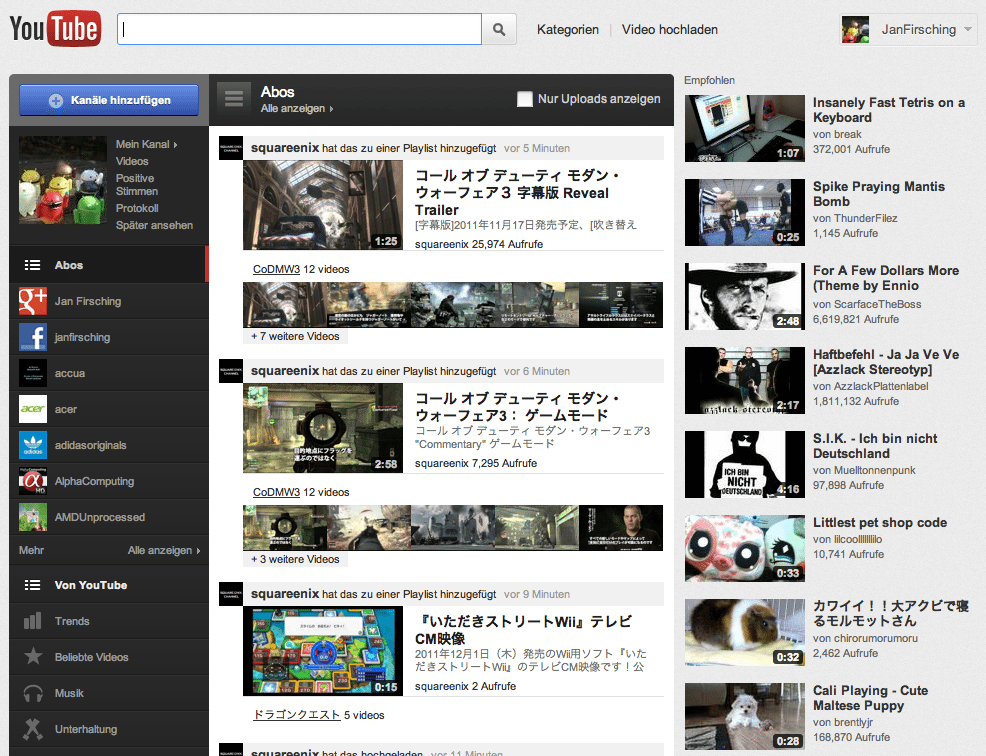The height and width of the screenshot is (756, 986).
Task: Open Kategorien in the top navigation
Action: click(x=568, y=30)
